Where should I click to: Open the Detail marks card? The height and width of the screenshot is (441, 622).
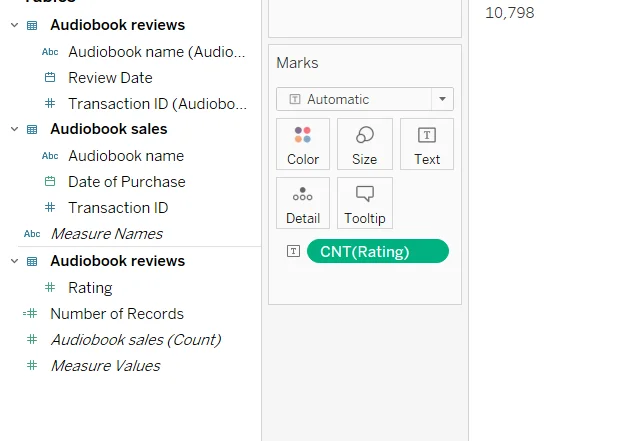point(303,203)
